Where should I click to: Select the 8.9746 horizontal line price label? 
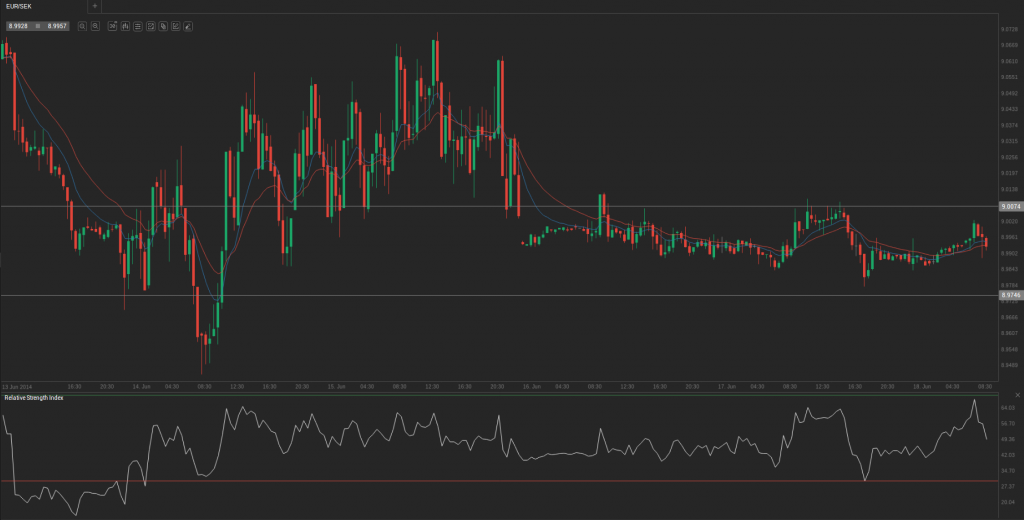pos(1011,295)
